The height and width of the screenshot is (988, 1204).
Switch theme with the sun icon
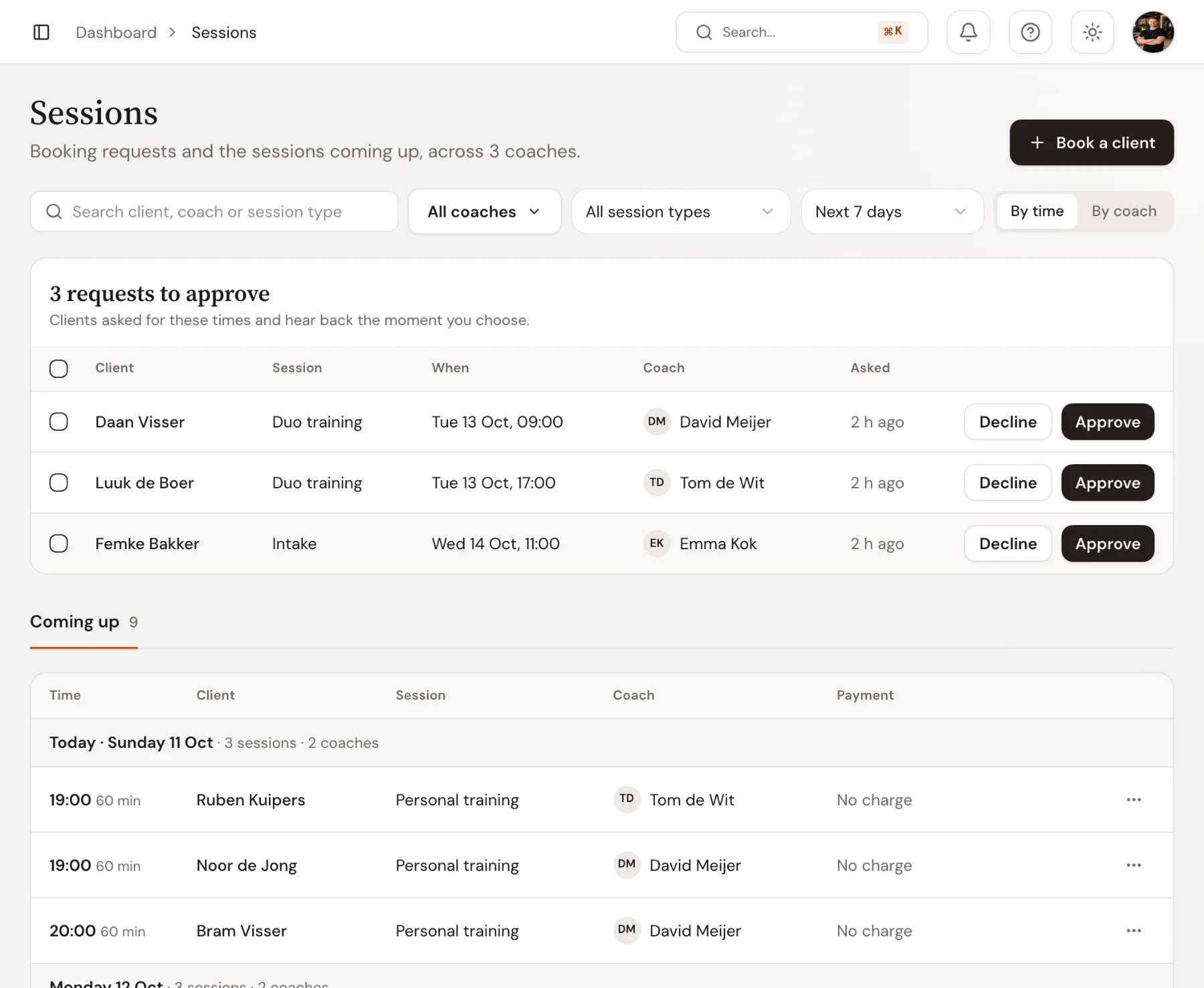(x=1092, y=32)
